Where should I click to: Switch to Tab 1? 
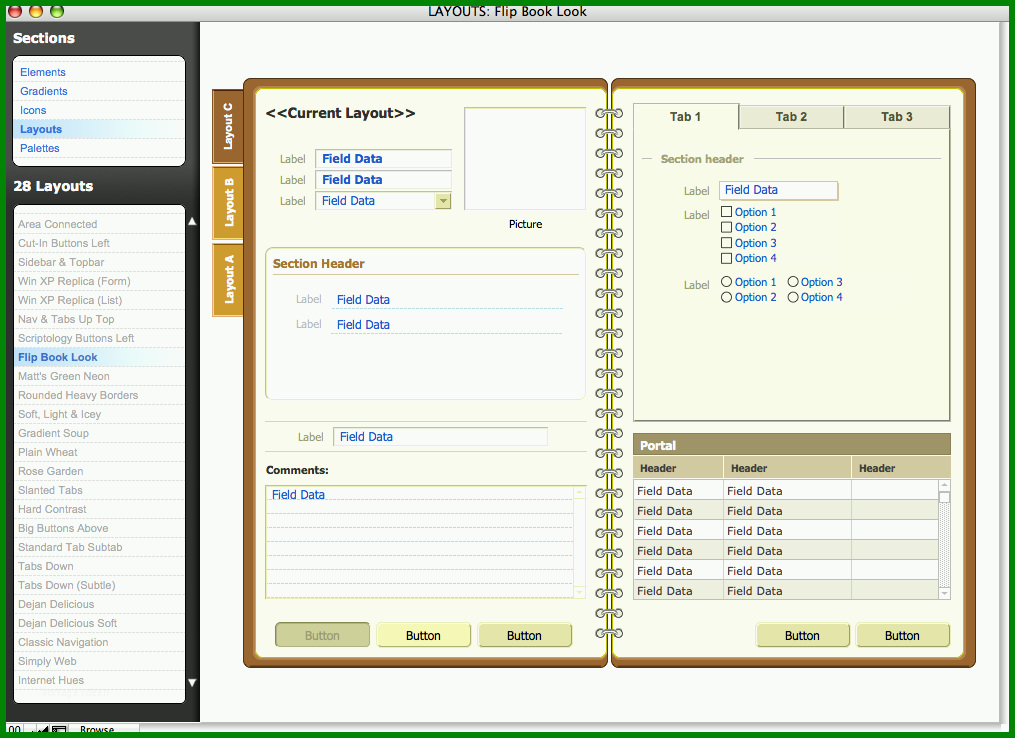[x=686, y=117]
